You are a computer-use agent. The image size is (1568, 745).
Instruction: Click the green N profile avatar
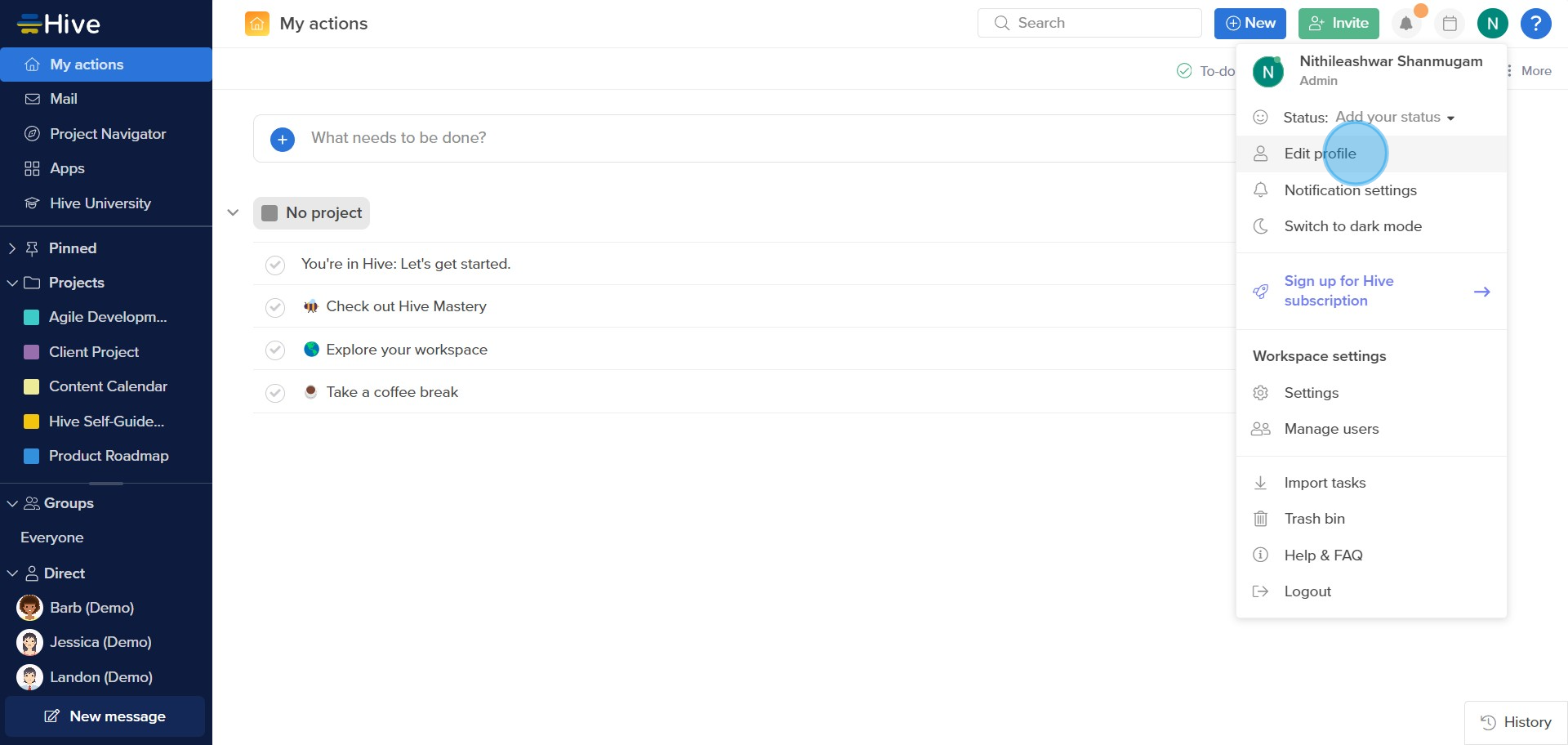1493,24
